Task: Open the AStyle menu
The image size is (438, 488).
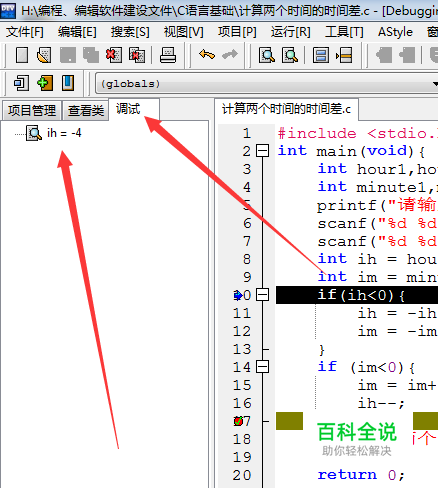Action: pos(395,32)
